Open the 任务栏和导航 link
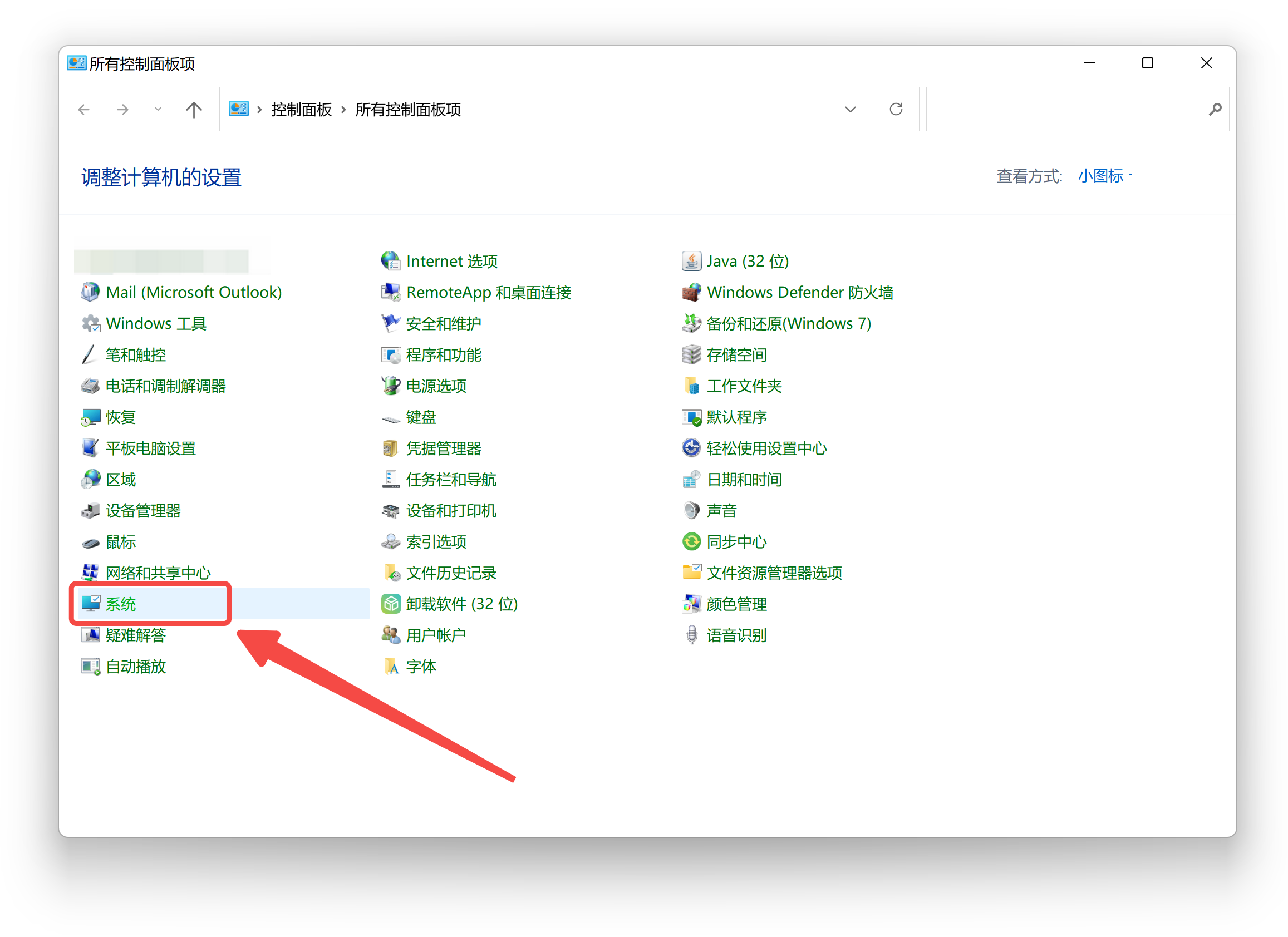Screen dimensions: 1288x937 pos(451,480)
